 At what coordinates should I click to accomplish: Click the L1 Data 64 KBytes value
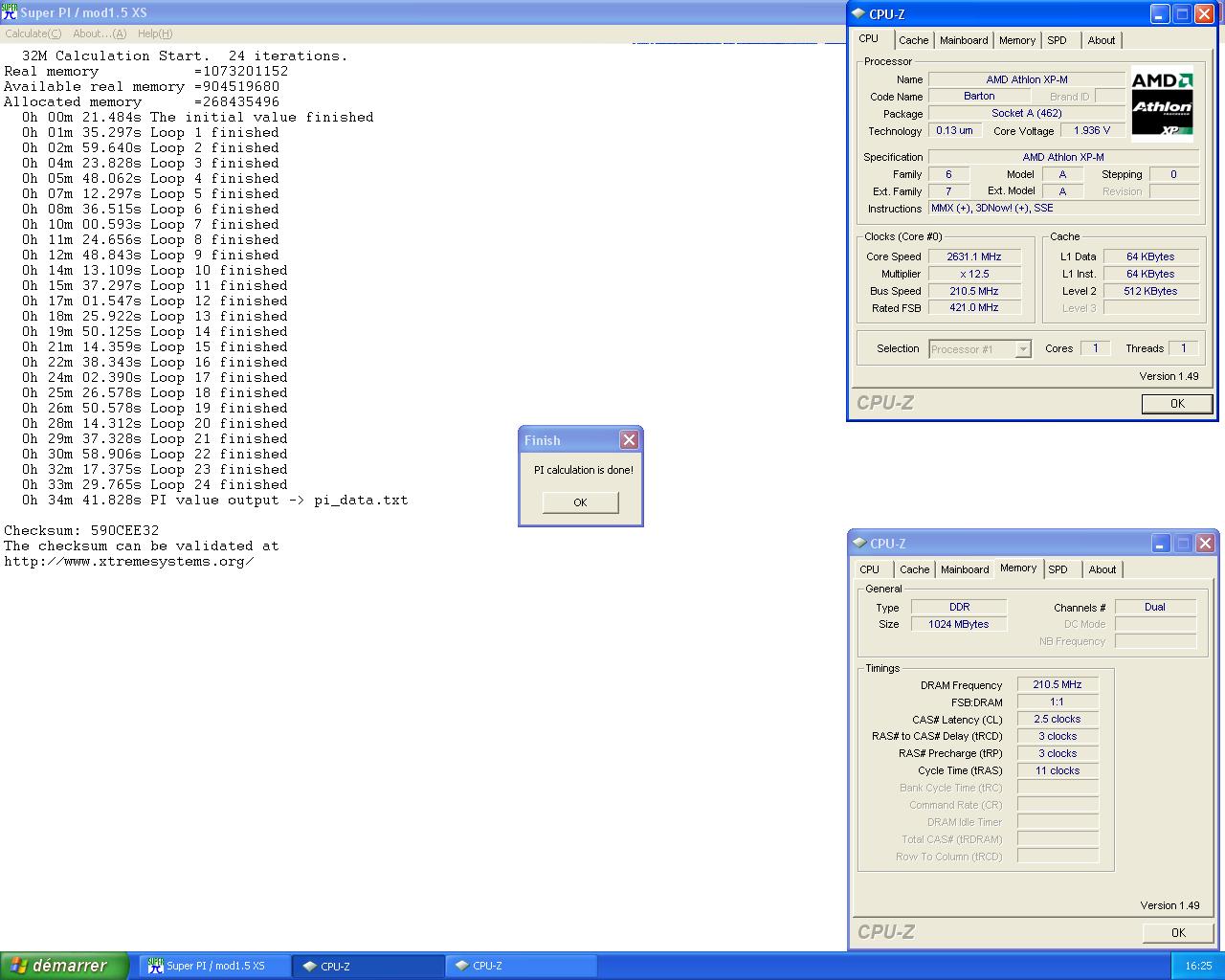[1151, 256]
